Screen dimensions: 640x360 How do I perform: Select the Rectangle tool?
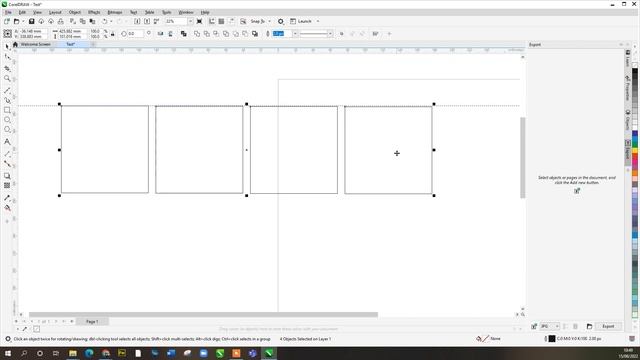tap(7, 110)
